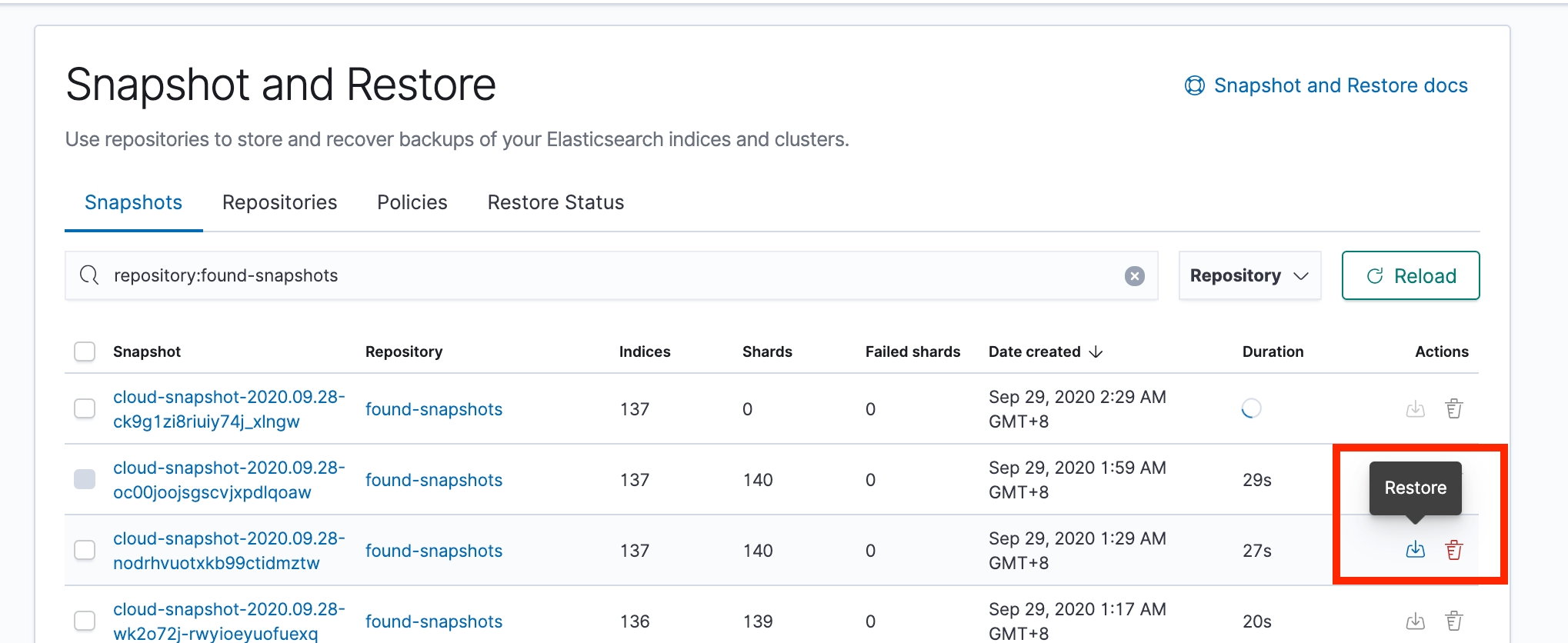Check the box for snapshot ck9g1zi8riuiy74j_xlngw

(x=85, y=408)
